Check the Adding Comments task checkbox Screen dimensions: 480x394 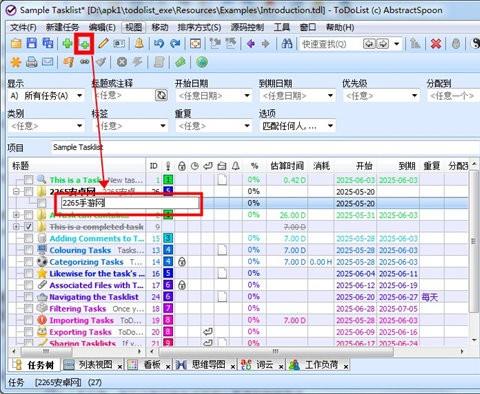point(29,239)
